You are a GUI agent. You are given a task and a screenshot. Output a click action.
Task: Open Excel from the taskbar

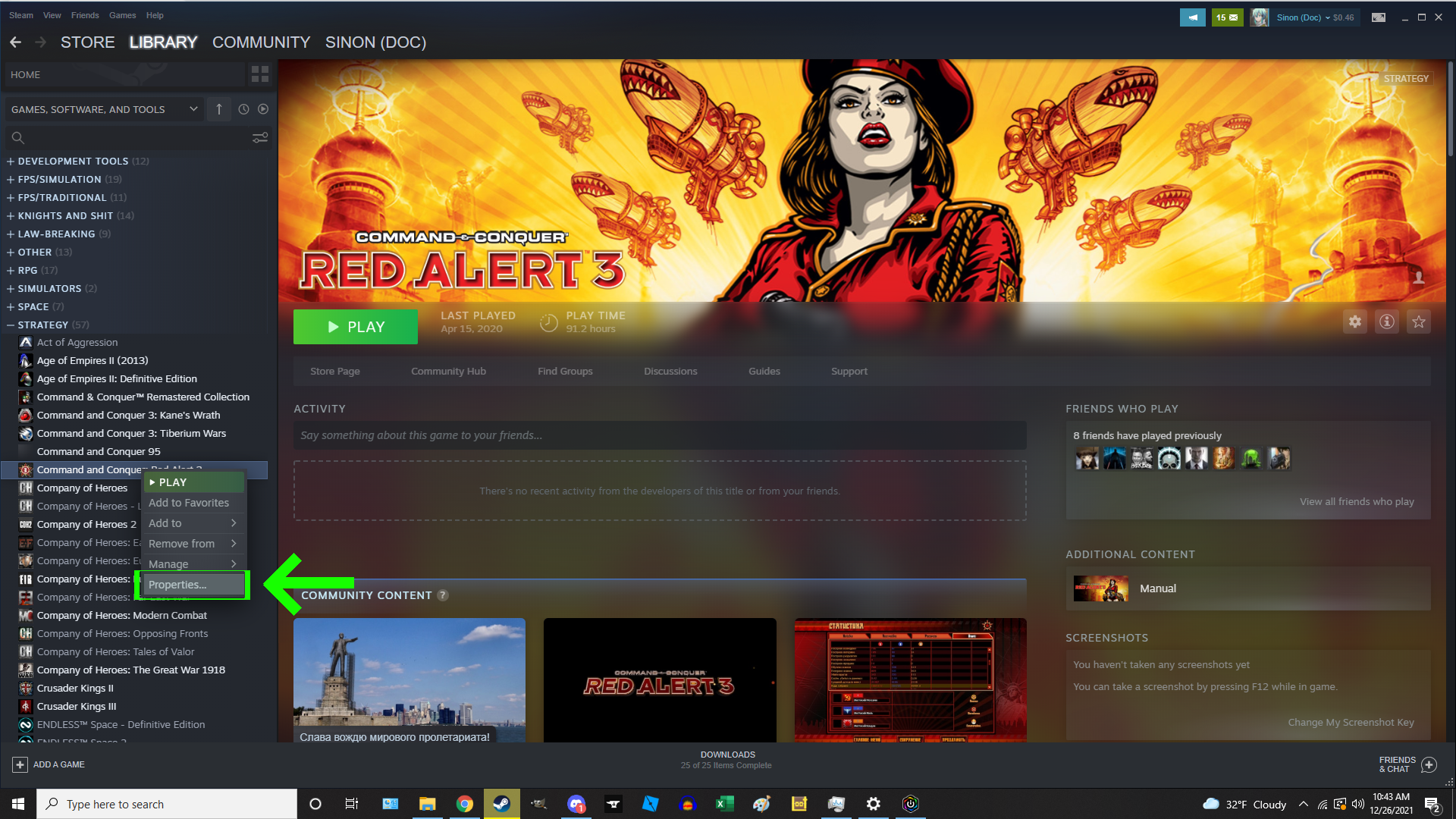725,804
